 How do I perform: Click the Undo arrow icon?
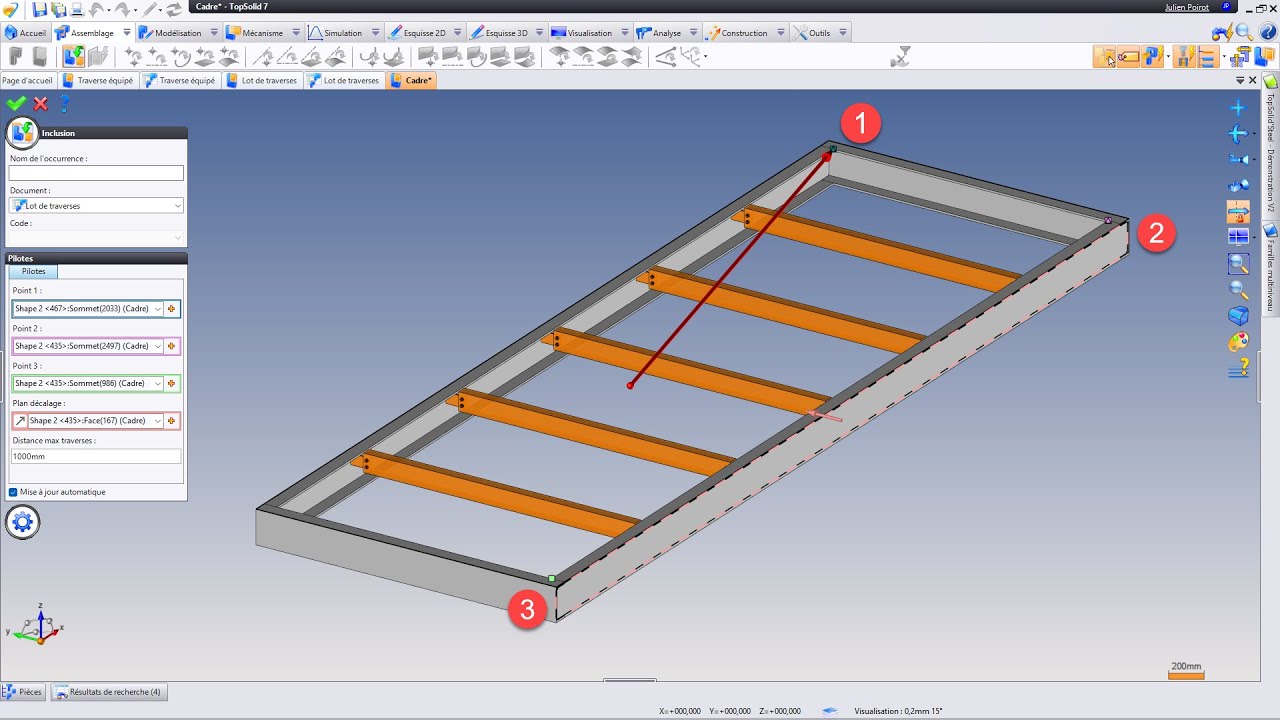coord(97,9)
